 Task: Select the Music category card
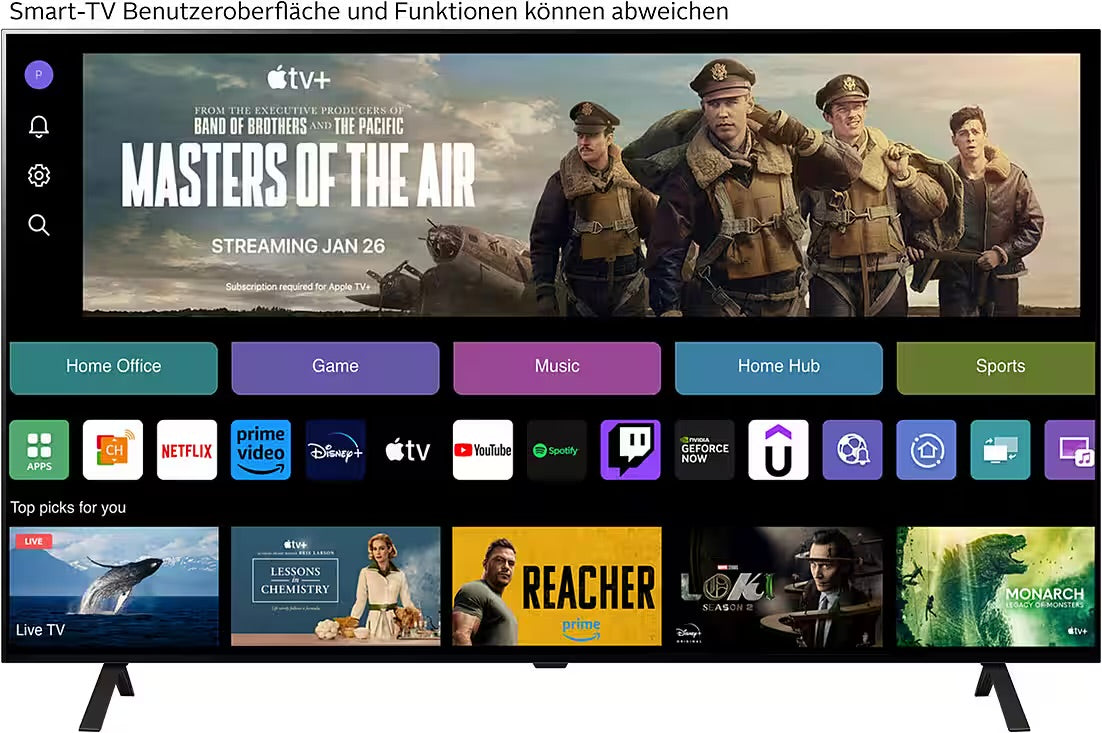click(x=557, y=367)
